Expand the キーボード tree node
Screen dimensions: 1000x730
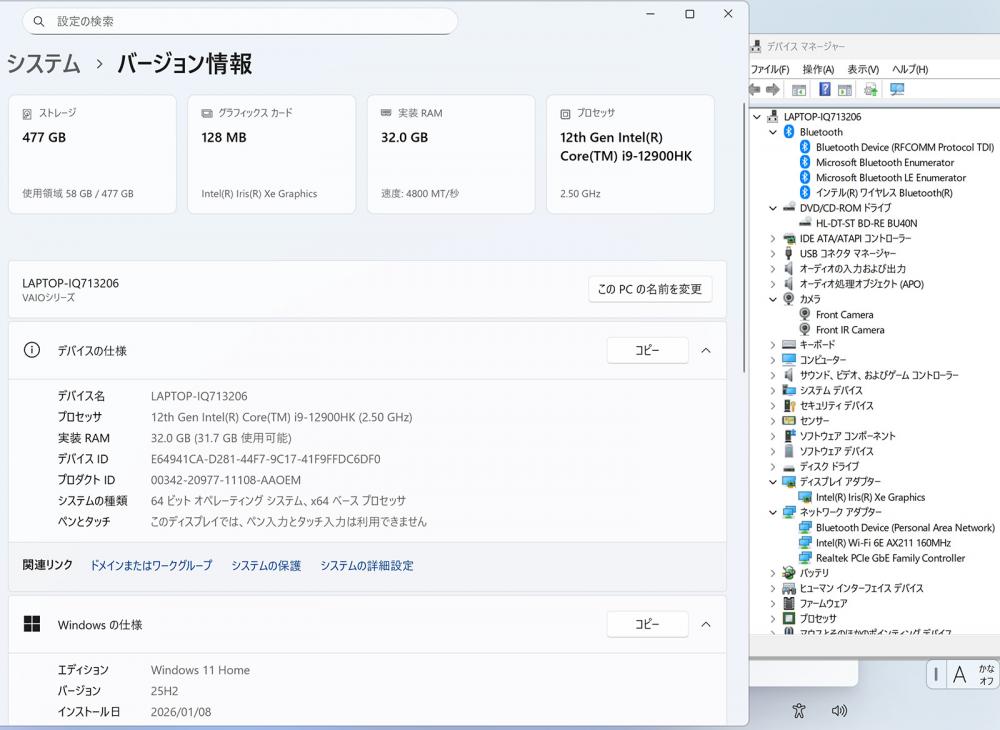[773, 345]
